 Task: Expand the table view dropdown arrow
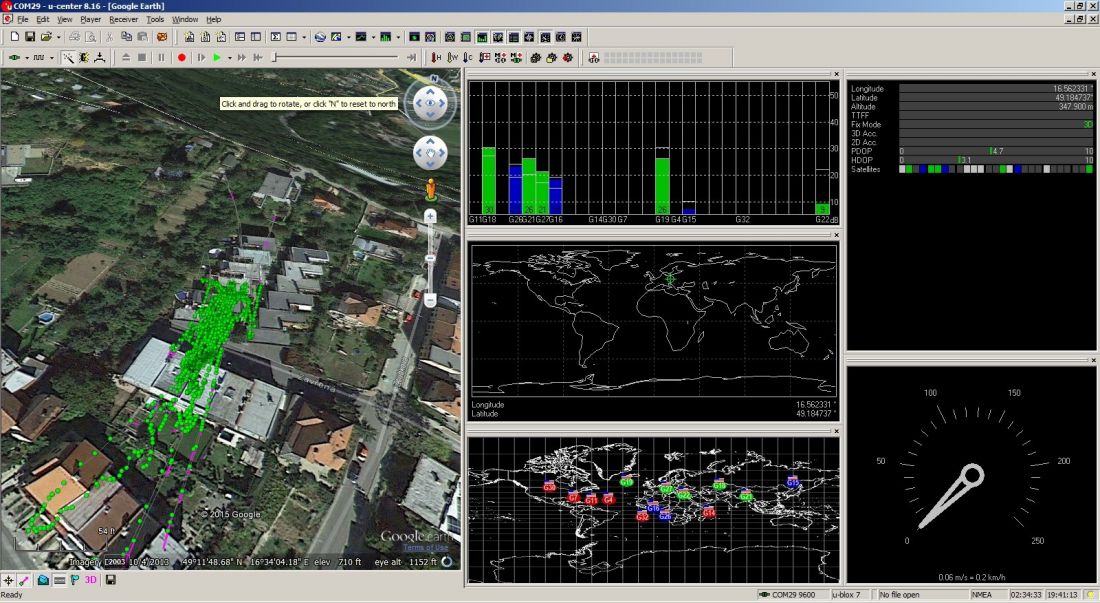[304, 37]
